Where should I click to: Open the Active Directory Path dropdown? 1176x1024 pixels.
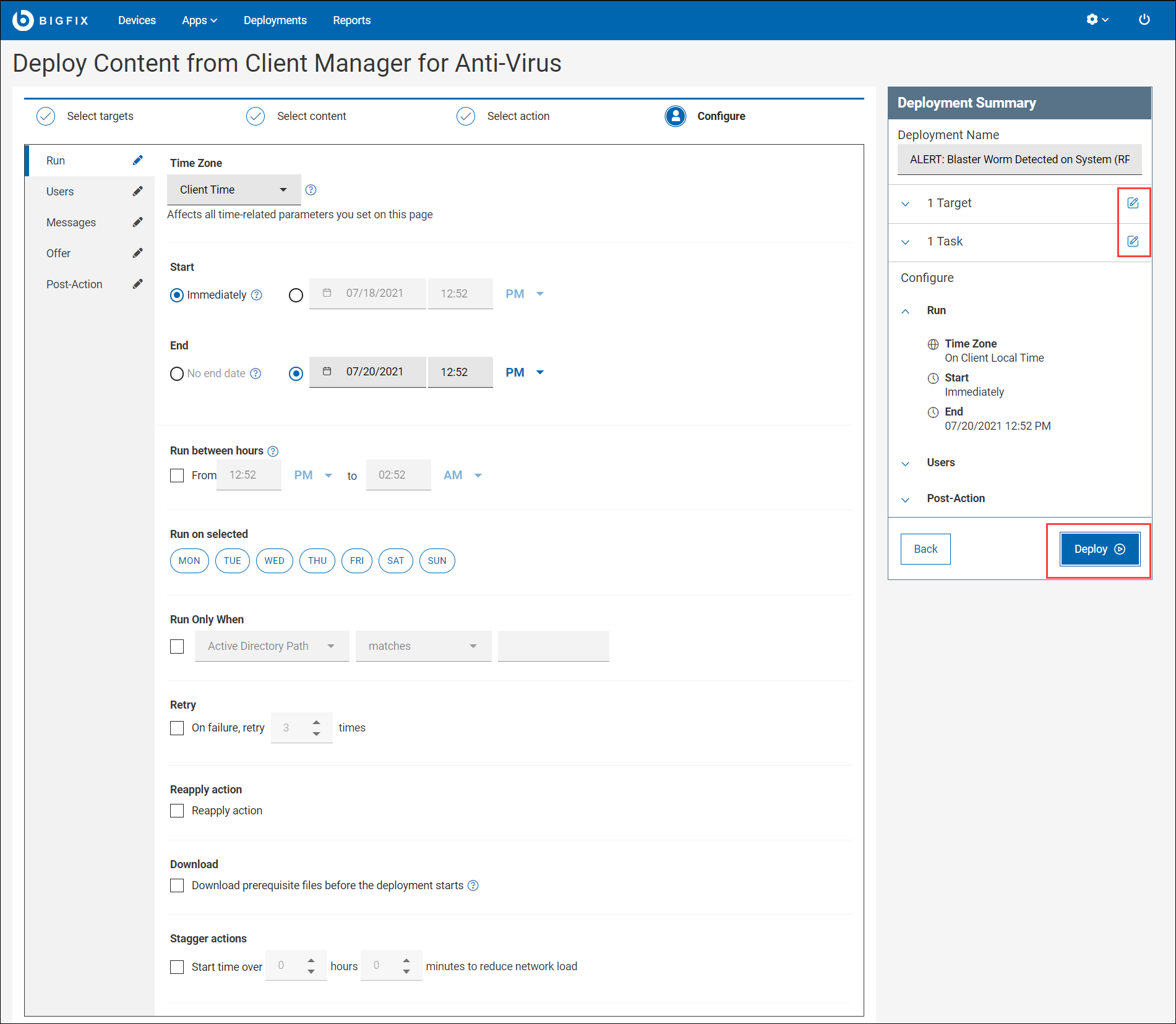pos(272,646)
